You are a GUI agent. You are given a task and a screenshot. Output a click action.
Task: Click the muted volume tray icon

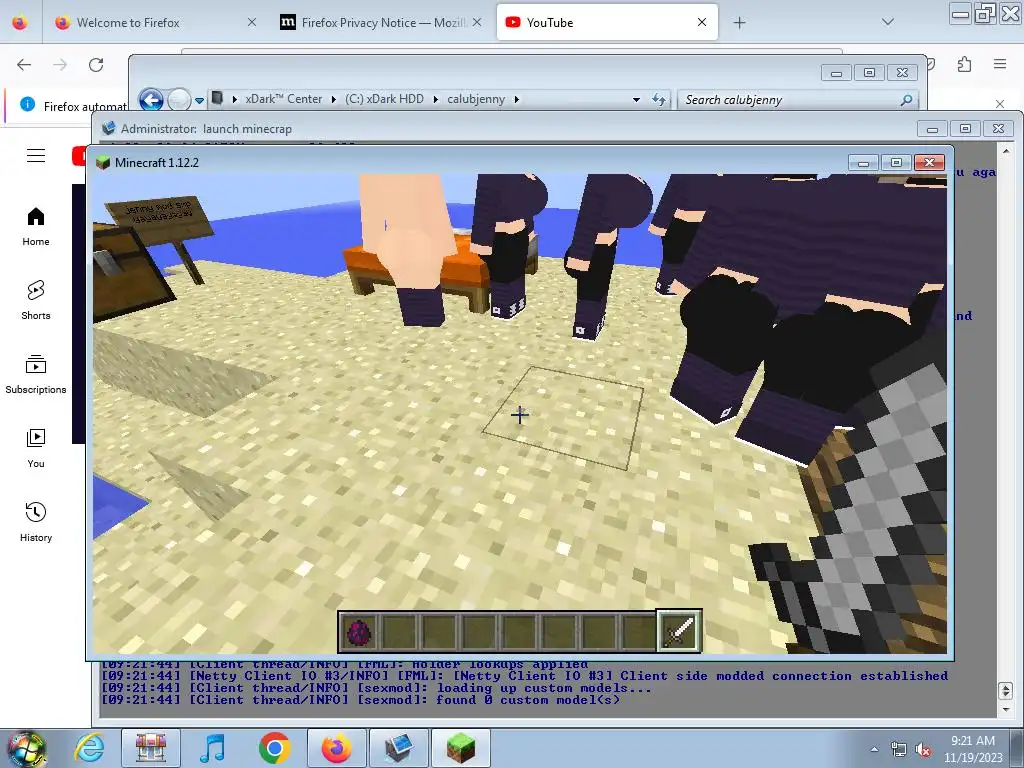point(922,750)
